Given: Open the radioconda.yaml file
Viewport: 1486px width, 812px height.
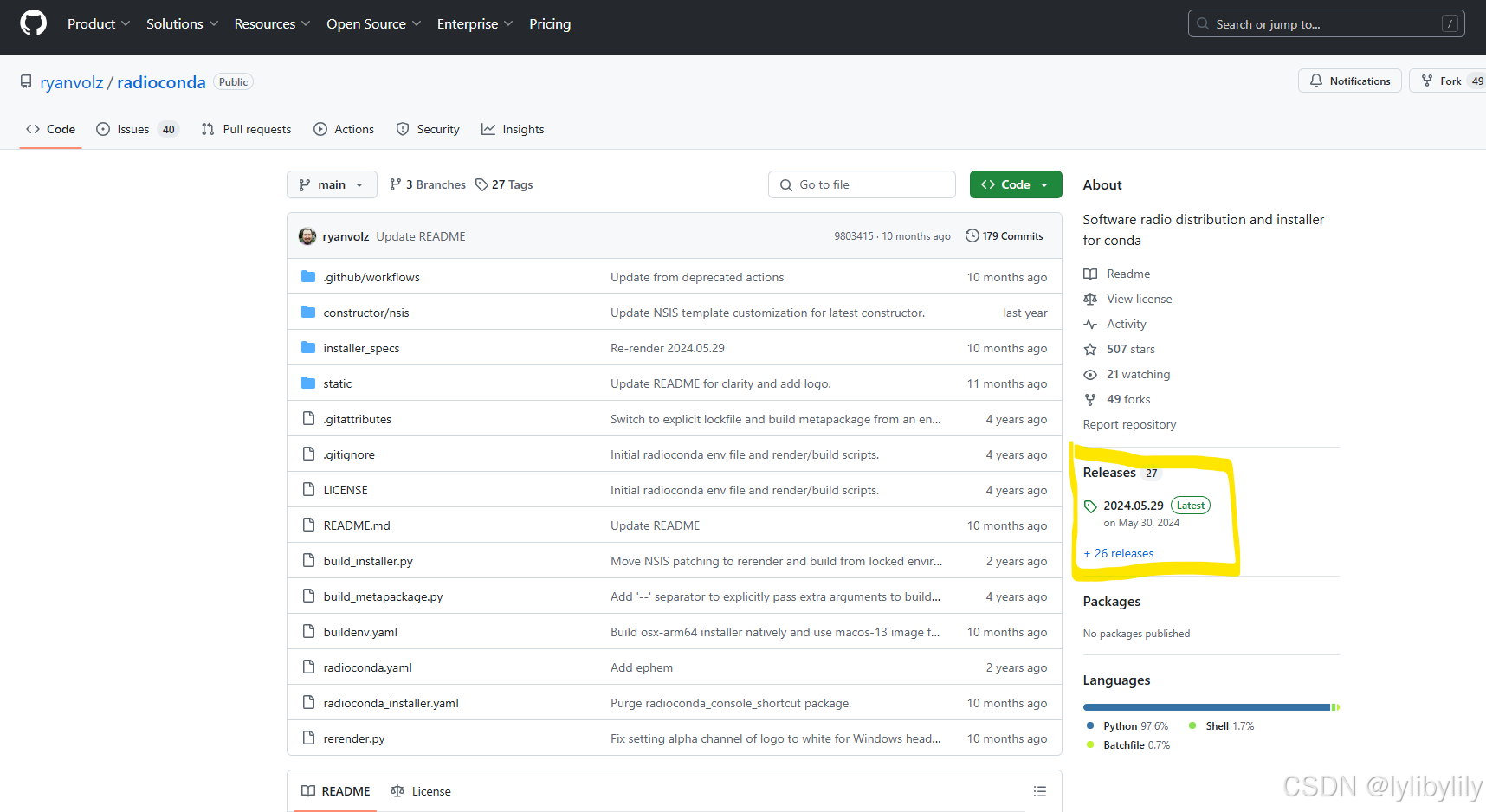Looking at the screenshot, I should [368, 667].
